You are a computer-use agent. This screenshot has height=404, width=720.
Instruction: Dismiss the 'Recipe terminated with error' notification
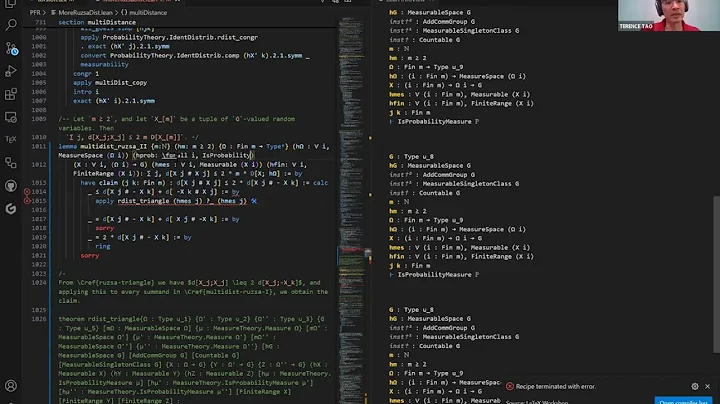(x=708, y=387)
